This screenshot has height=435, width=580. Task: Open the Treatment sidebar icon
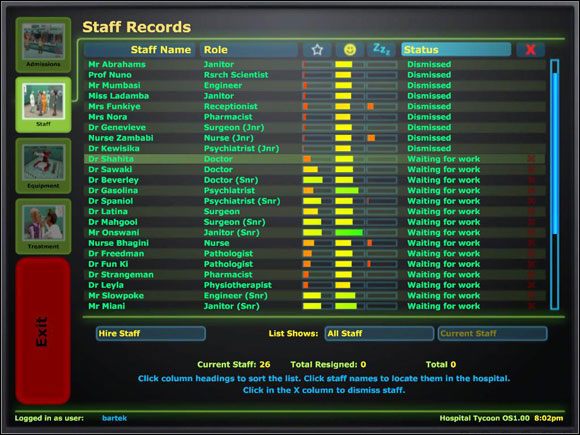pos(43,226)
